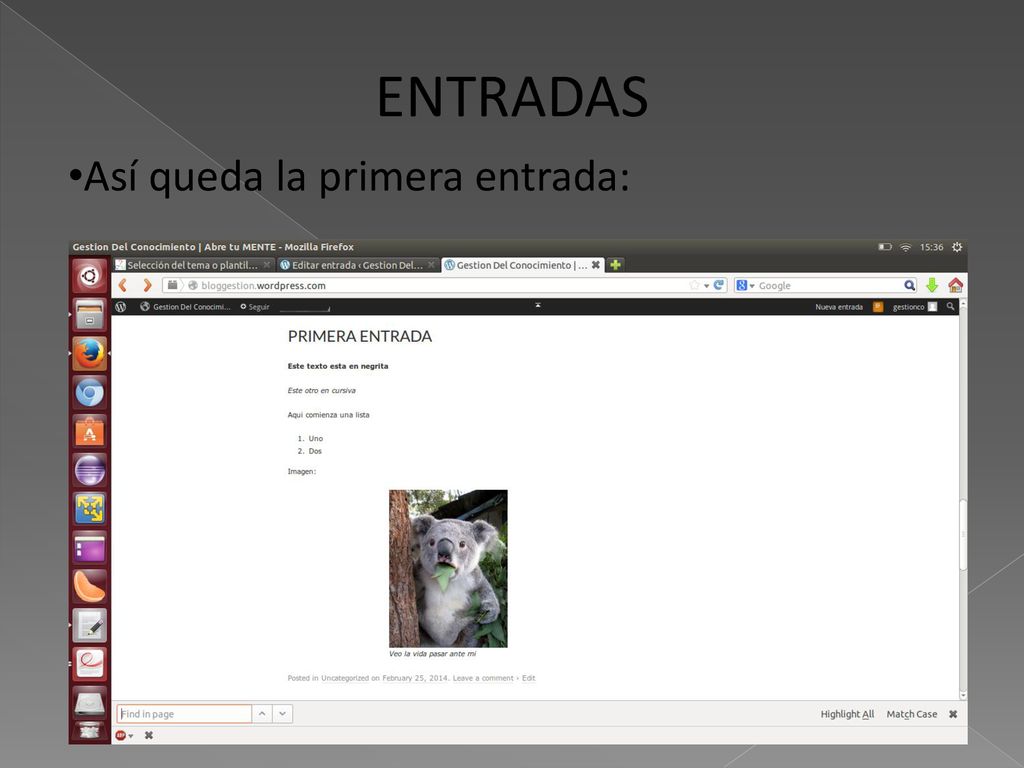Toggle Highlight All in find bar
This screenshot has height=768, width=1024.
pos(847,714)
